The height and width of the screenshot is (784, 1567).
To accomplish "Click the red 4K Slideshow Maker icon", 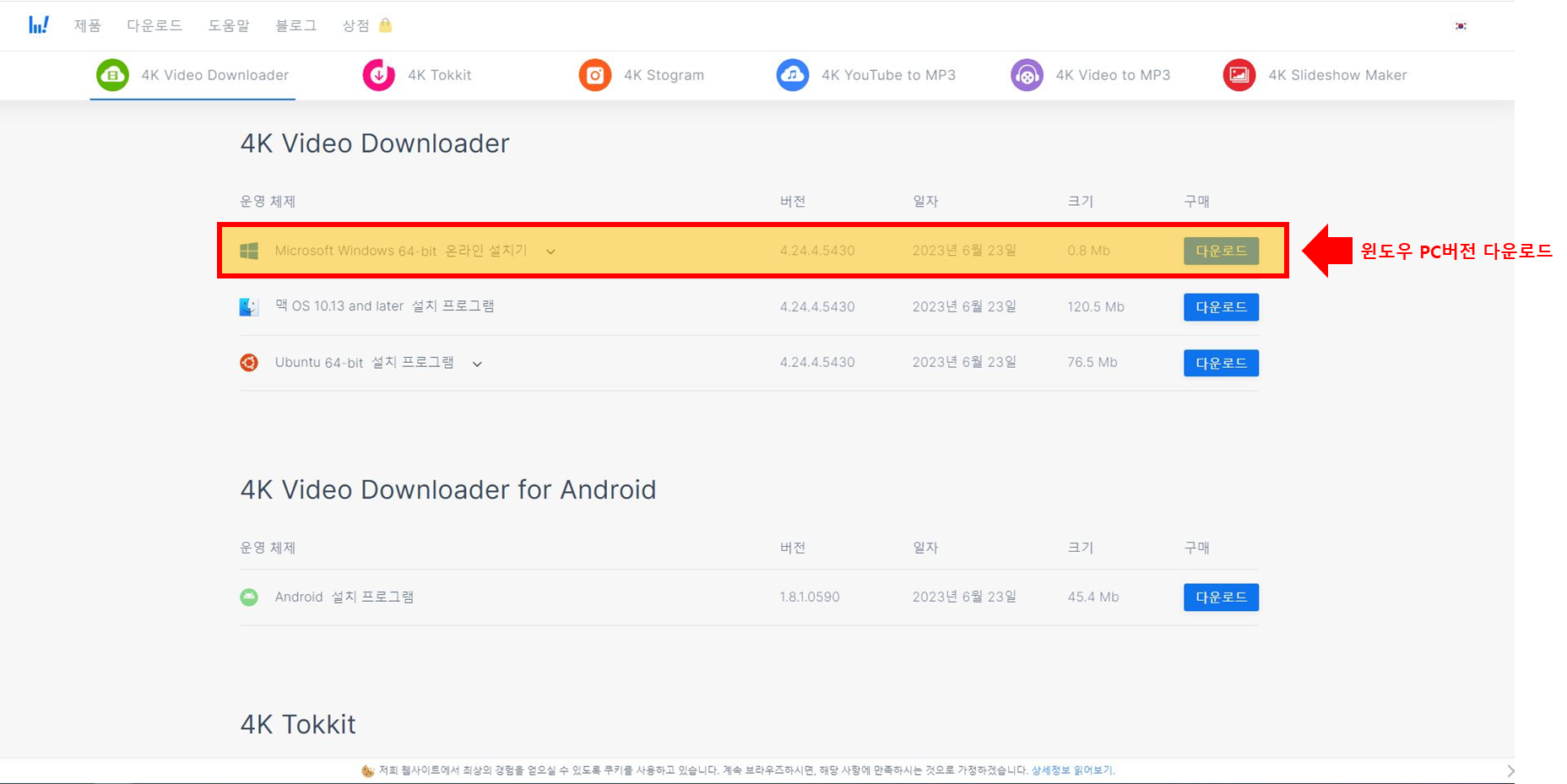I will pyautogui.click(x=1239, y=75).
